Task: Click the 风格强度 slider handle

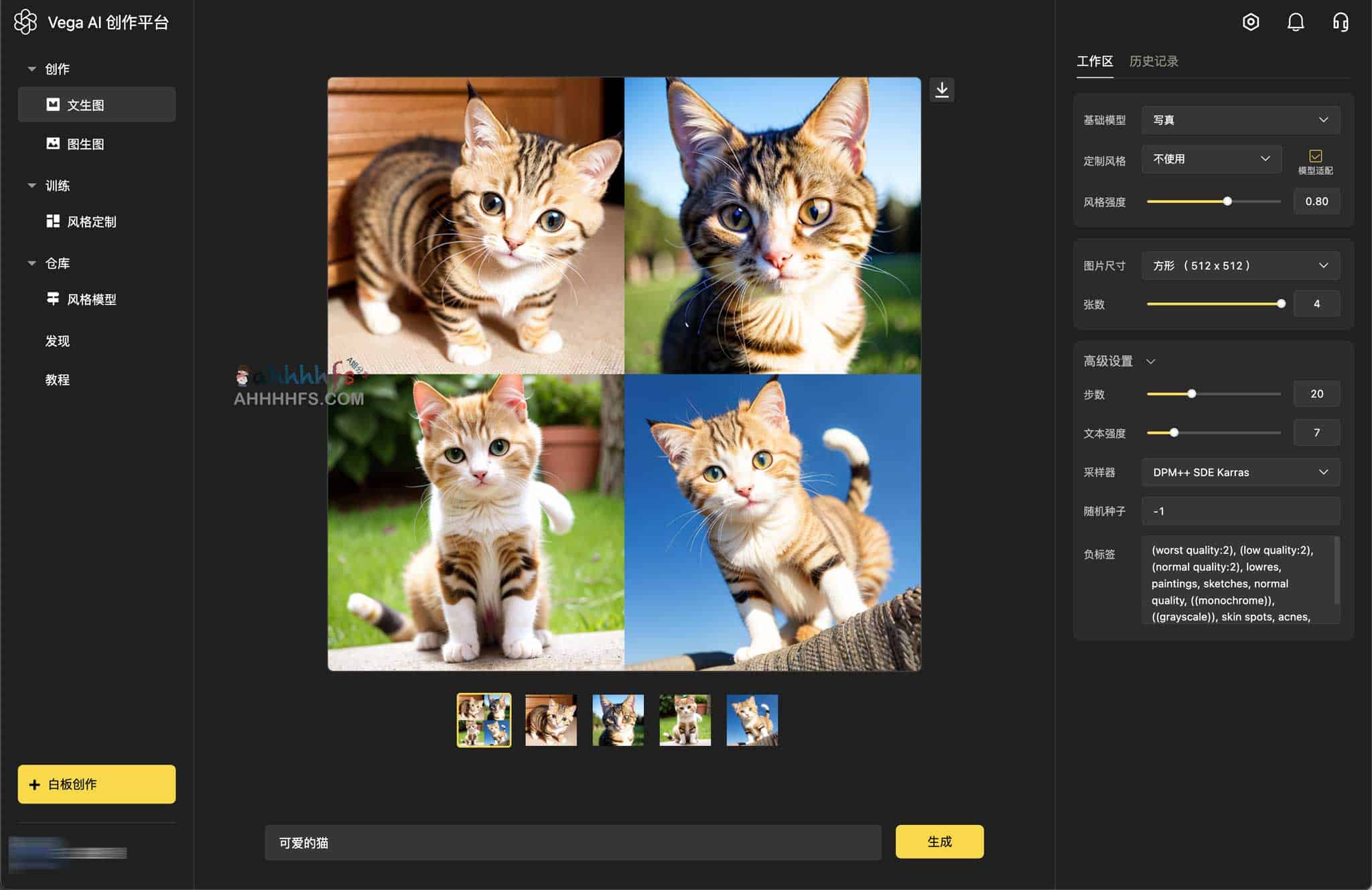Action: click(x=1227, y=201)
